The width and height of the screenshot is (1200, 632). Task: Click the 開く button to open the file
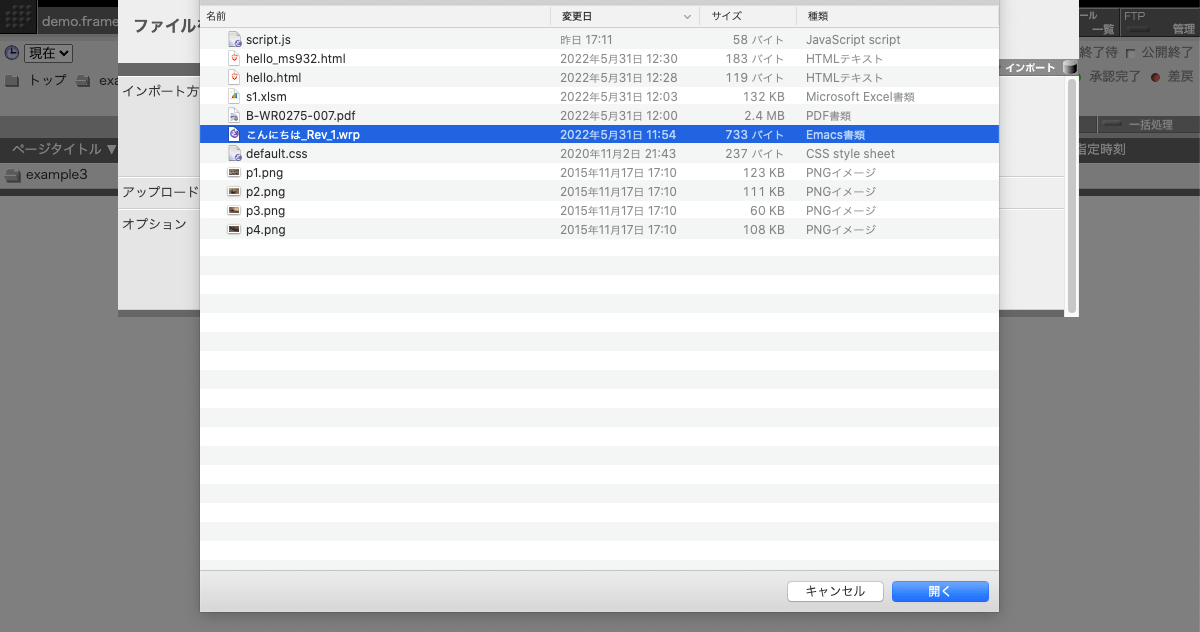(x=938, y=591)
